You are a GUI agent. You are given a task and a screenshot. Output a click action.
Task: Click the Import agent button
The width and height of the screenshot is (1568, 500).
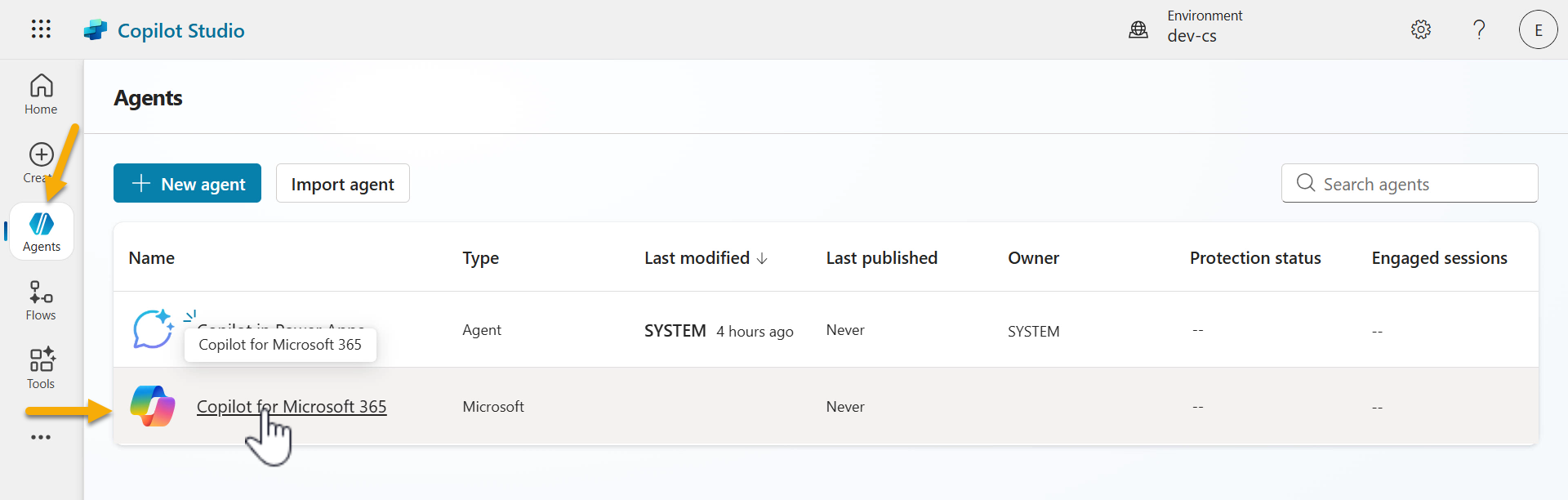(x=343, y=183)
